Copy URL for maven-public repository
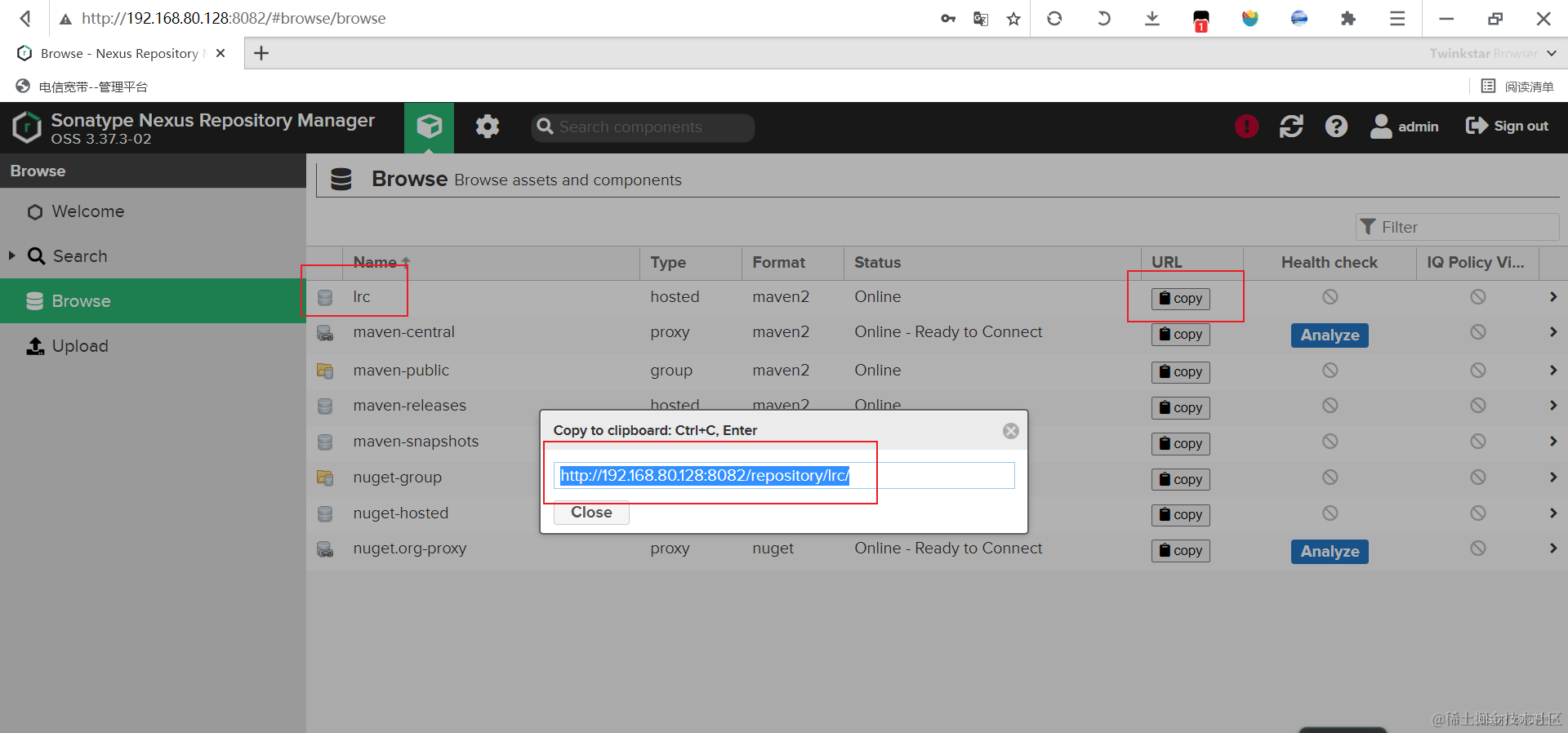The image size is (1568, 733). point(1181,372)
